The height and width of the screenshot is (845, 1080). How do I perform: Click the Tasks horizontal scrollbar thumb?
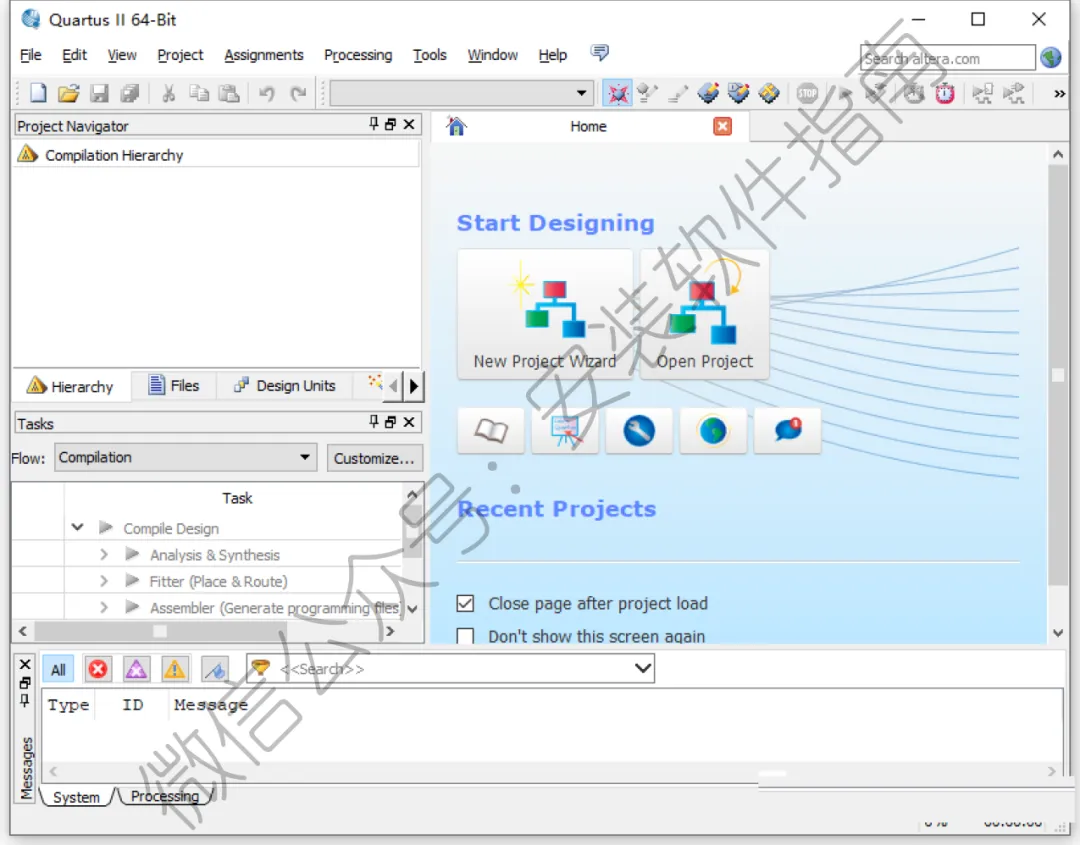pos(160,631)
